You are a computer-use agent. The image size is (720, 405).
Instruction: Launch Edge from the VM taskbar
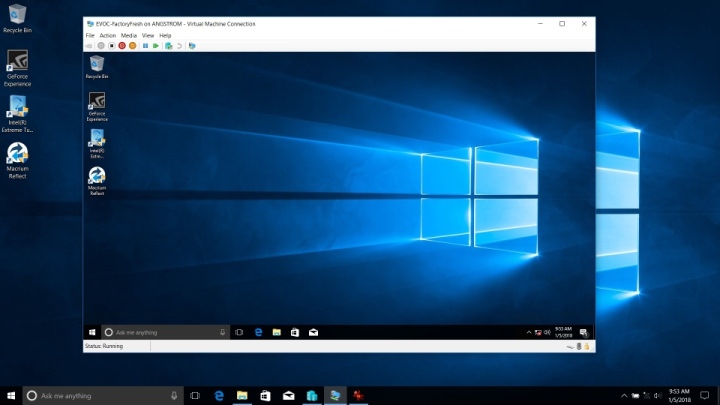259,332
